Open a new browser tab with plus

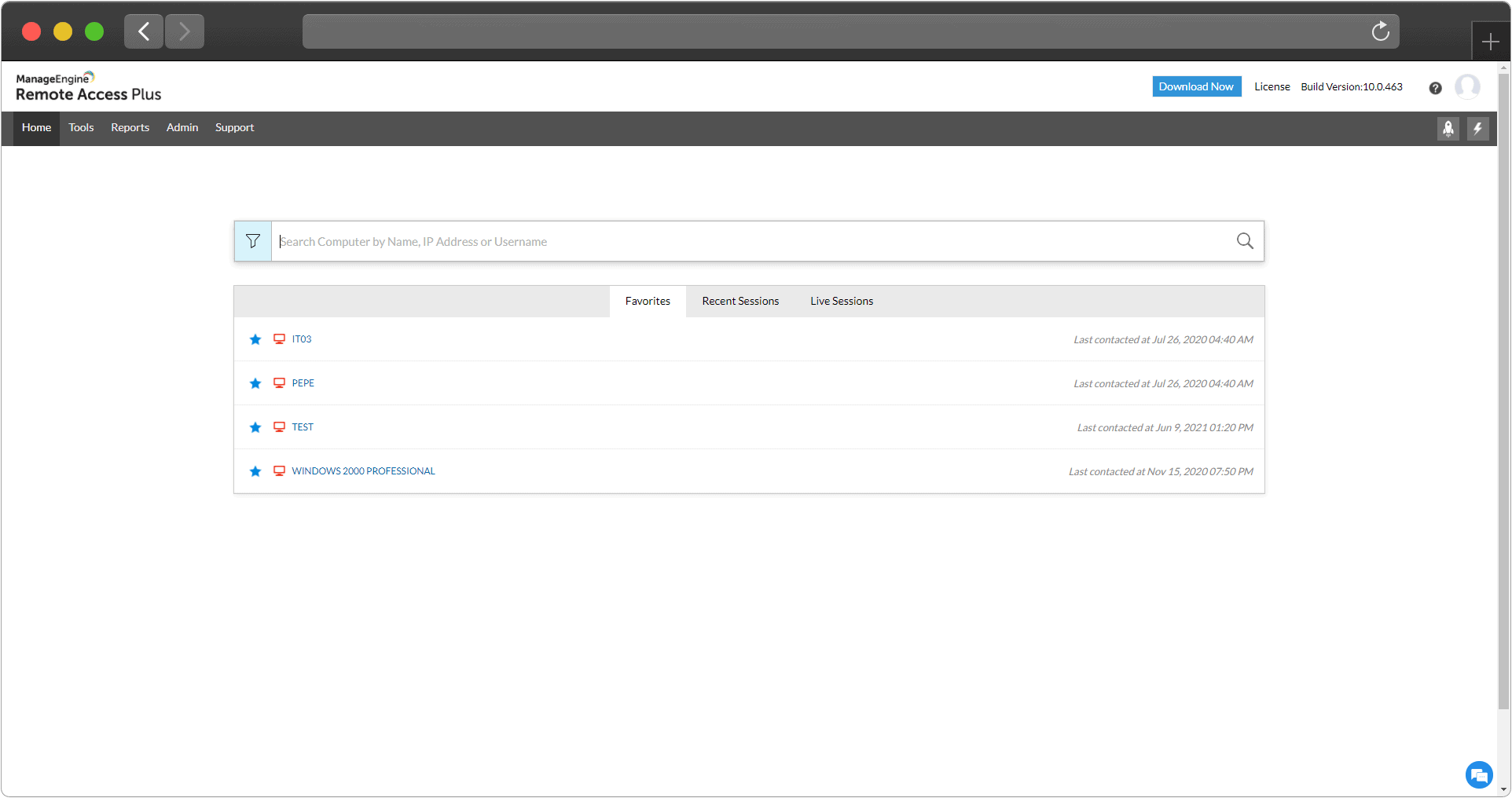(1490, 42)
